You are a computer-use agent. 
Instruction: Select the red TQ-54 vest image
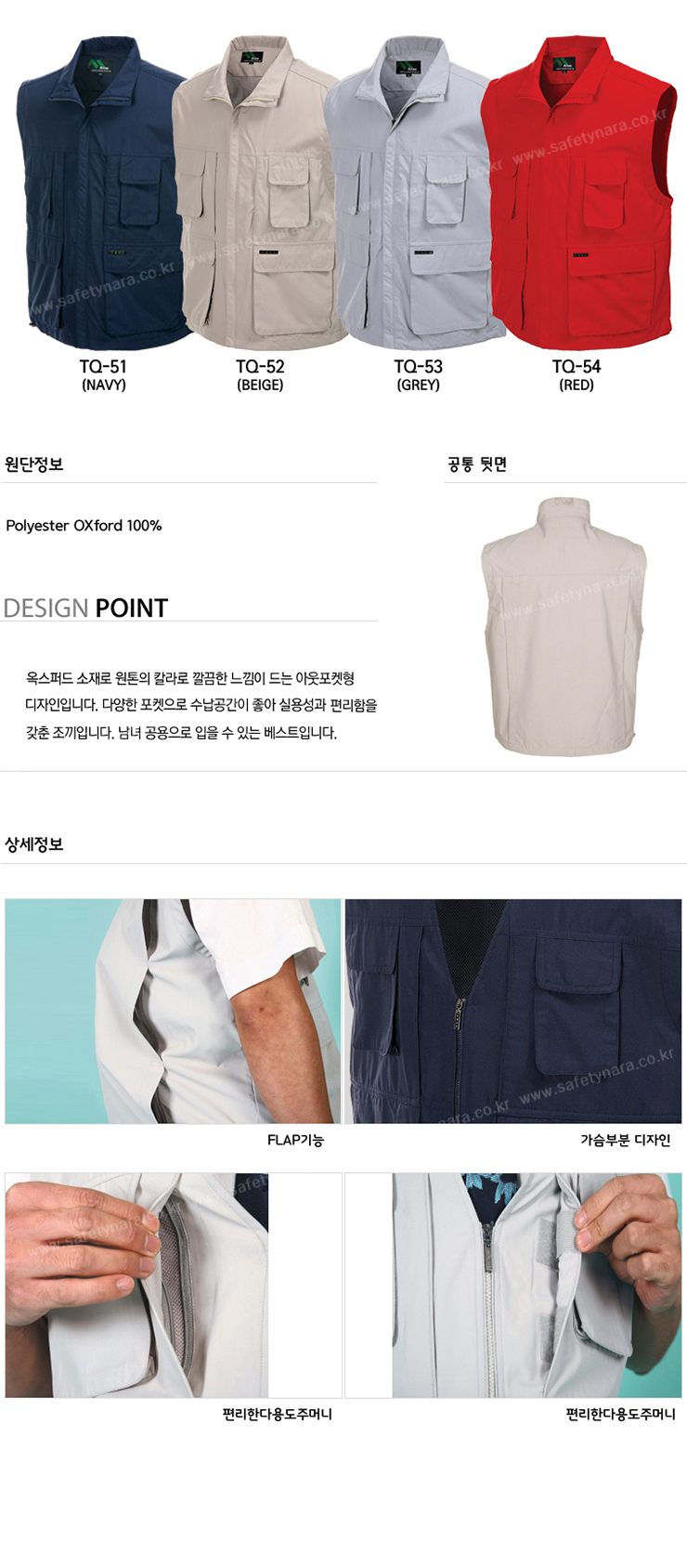576,190
